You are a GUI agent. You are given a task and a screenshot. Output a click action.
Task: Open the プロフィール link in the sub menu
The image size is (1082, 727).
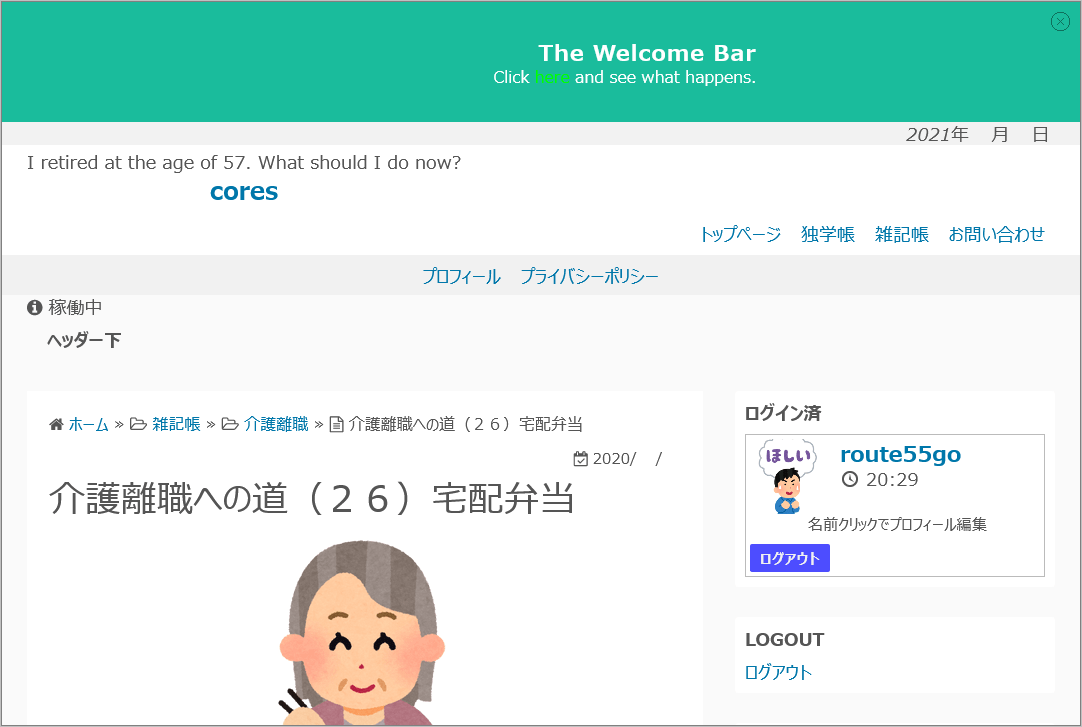point(461,277)
